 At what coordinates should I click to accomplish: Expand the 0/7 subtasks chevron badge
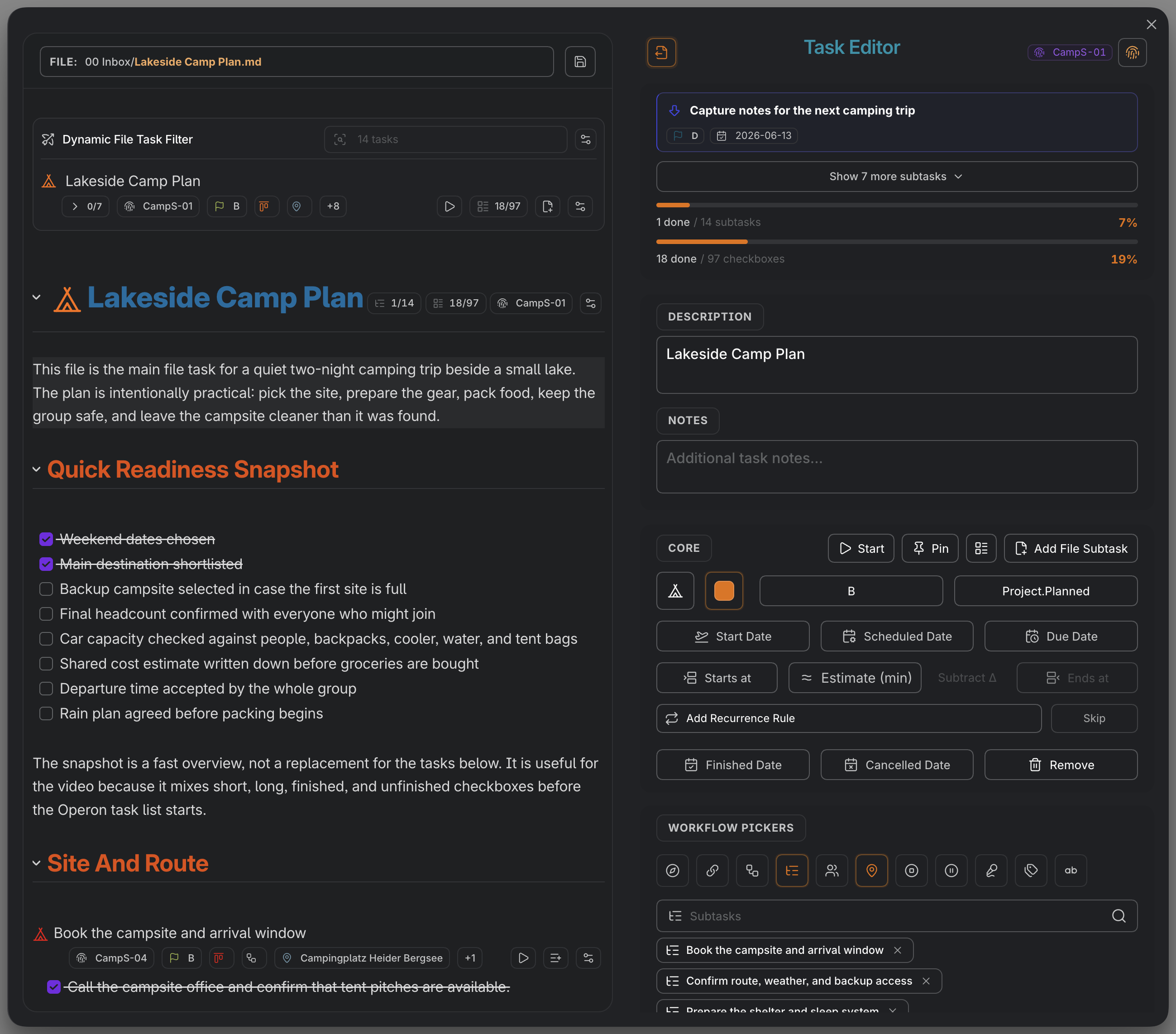click(x=85, y=206)
